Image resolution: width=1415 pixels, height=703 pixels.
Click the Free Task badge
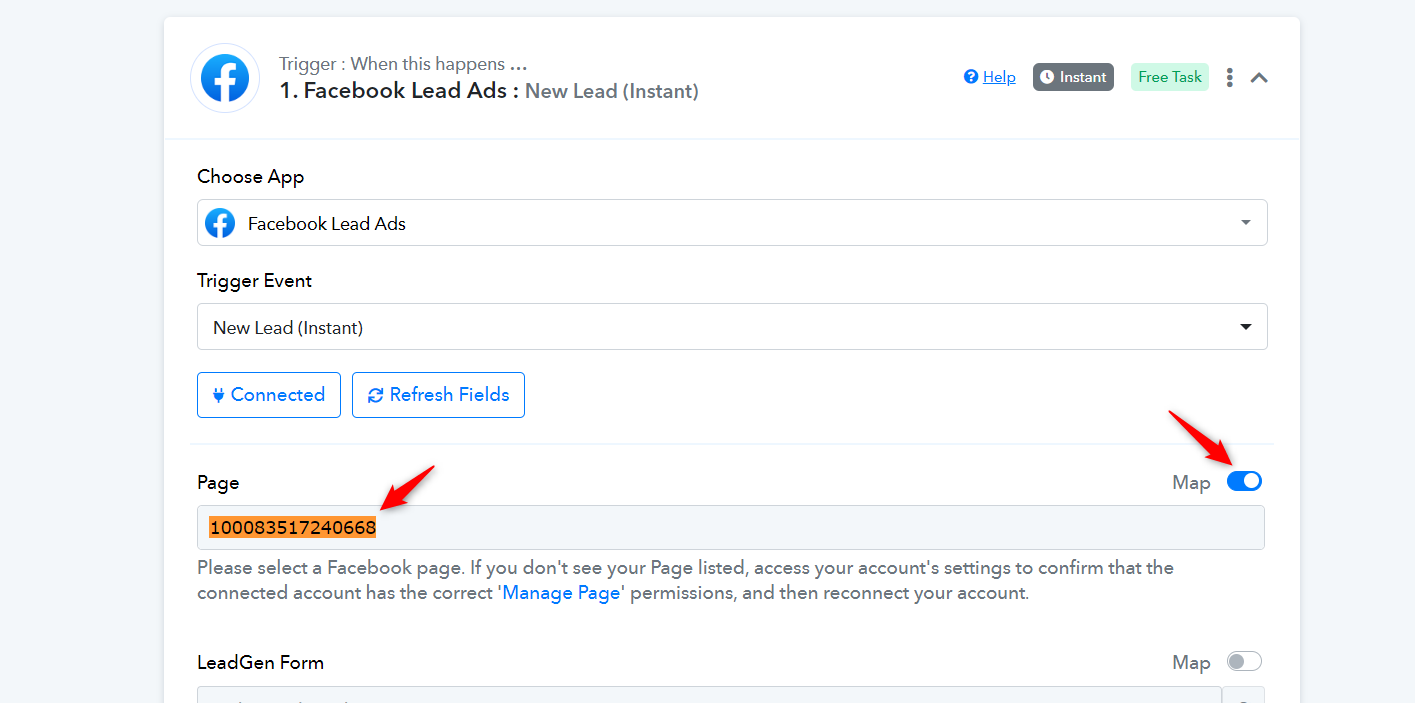click(x=1170, y=77)
